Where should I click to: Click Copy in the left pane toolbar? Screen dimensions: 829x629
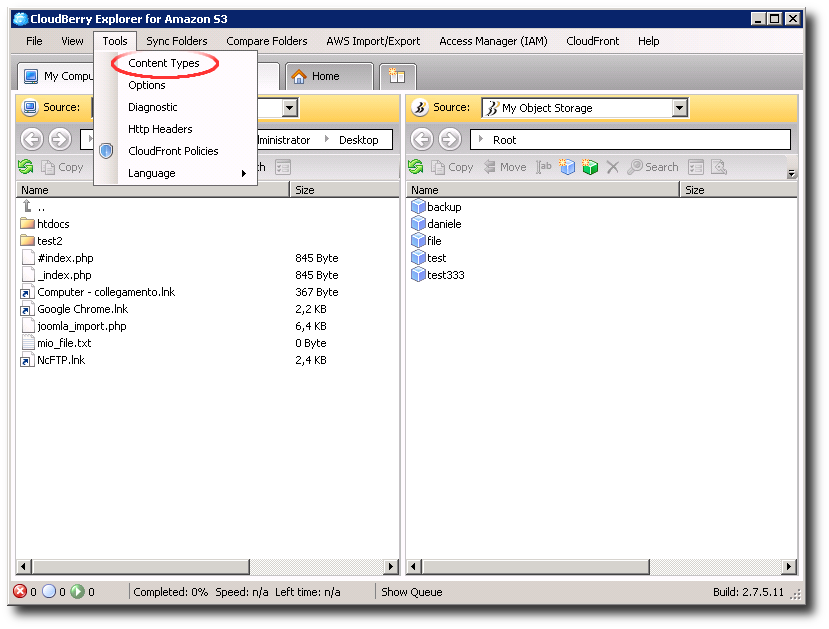click(x=63, y=167)
